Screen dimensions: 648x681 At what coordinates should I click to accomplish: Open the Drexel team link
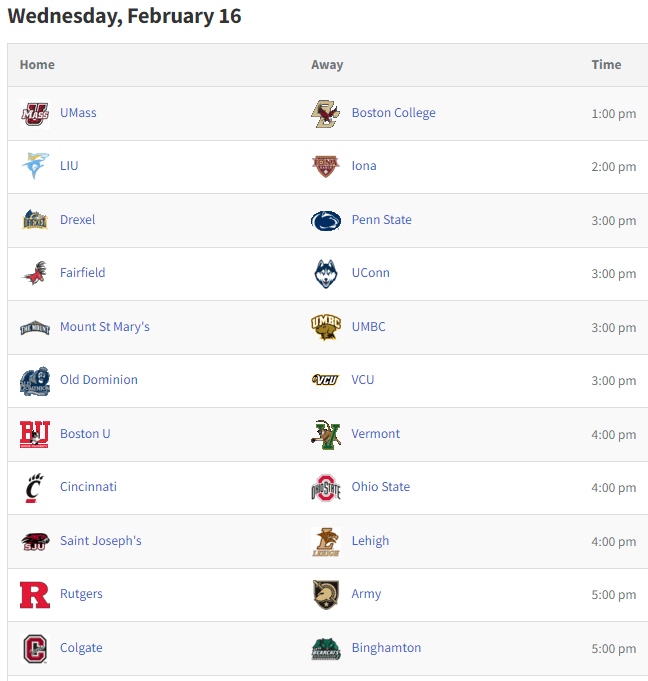point(77,219)
